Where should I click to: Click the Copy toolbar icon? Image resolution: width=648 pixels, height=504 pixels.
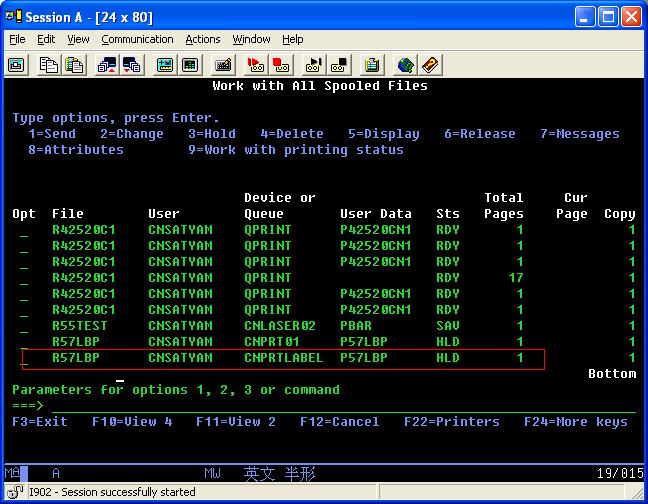(49, 65)
